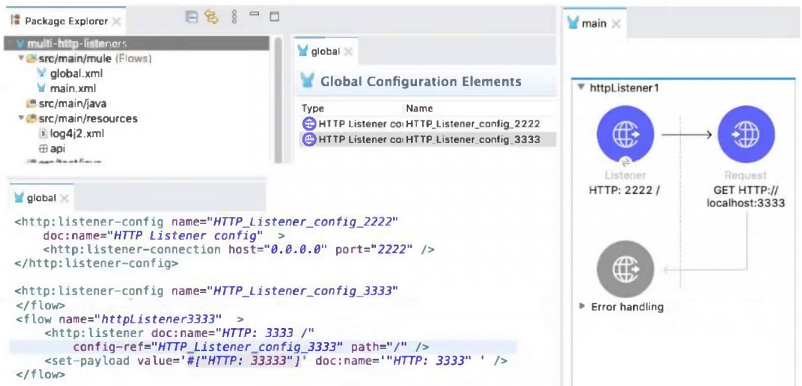Select the Listener component icon in the flow
Screen dimensions: 802x386
pos(625,134)
